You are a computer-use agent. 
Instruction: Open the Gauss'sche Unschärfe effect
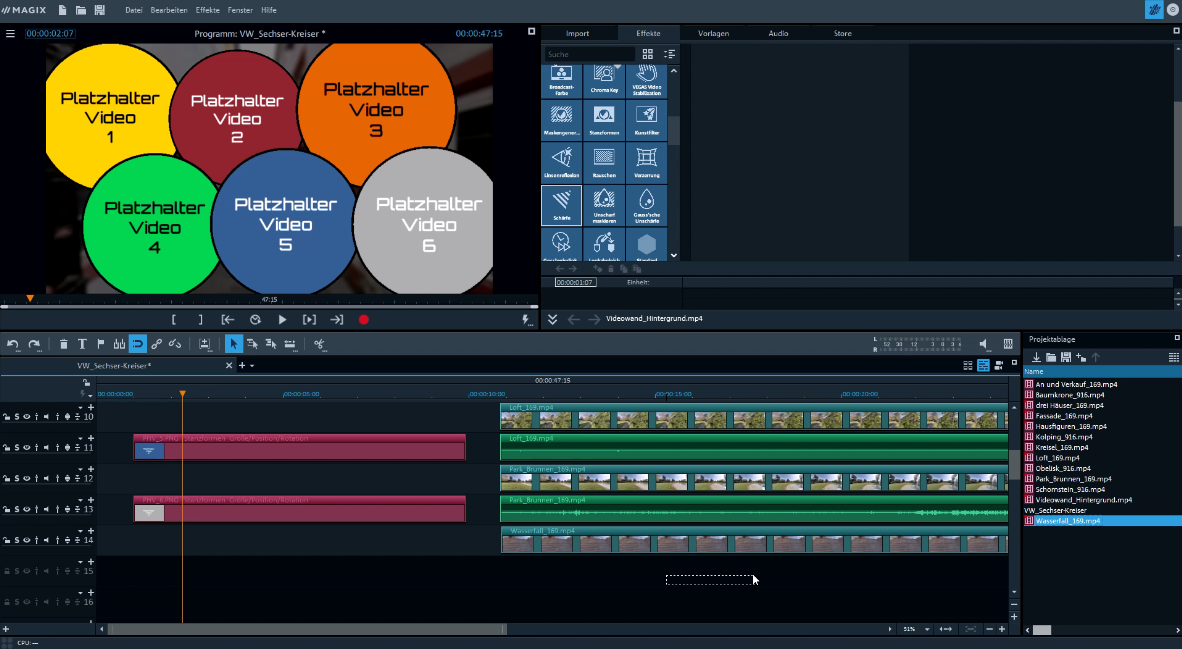click(647, 204)
